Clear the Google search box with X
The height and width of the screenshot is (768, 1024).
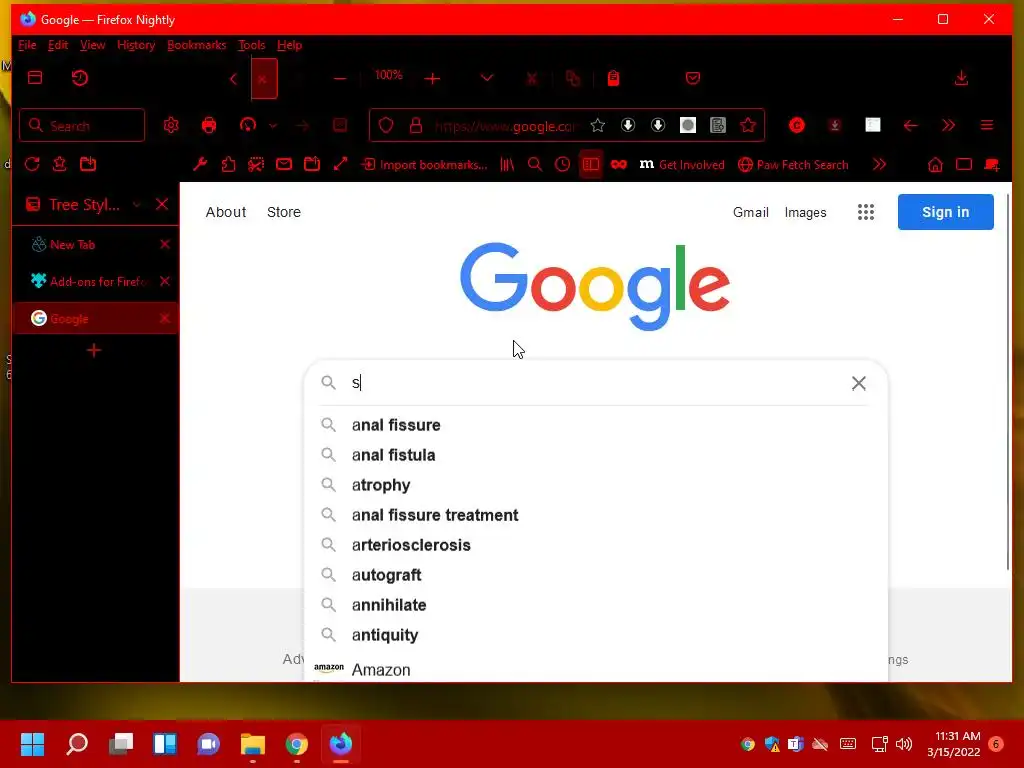click(x=859, y=383)
